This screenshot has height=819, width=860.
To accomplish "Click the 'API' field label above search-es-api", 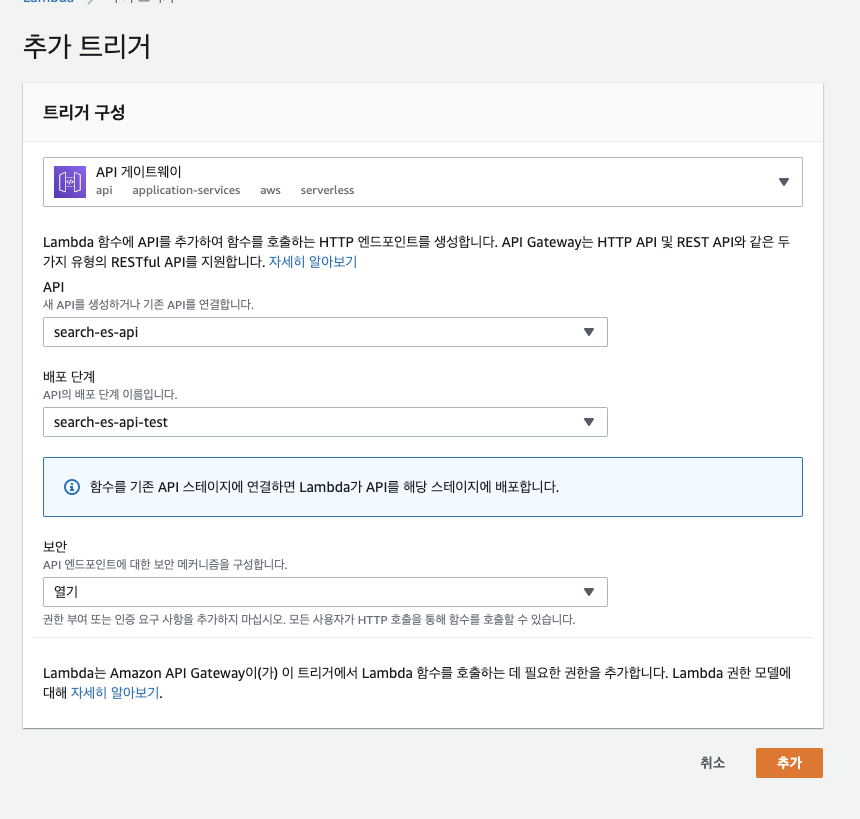I will [x=53, y=287].
